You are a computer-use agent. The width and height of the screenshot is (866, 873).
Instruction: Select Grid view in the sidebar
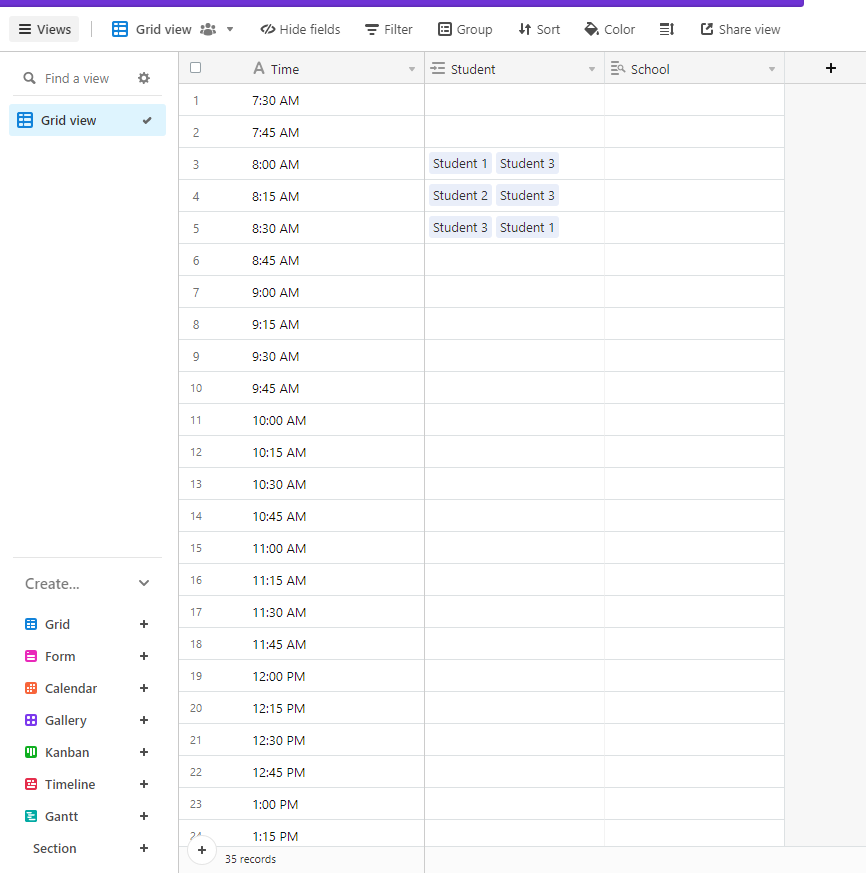(x=87, y=120)
